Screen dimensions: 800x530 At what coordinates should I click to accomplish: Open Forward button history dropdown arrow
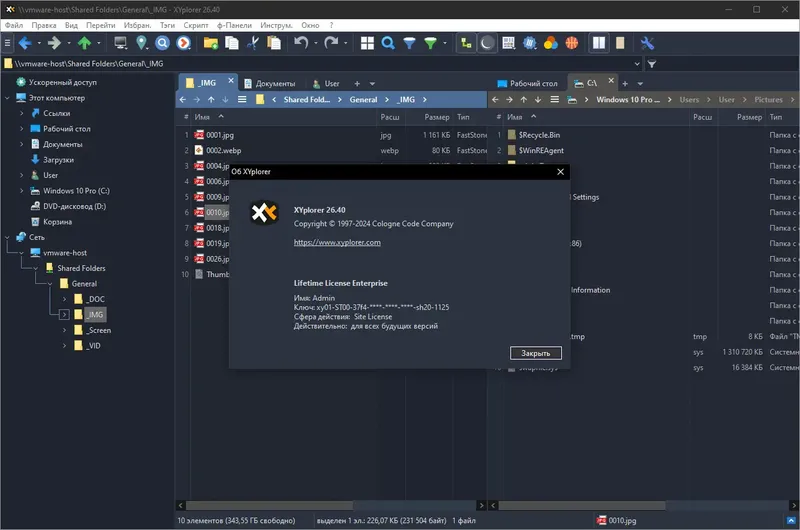[x=68, y=43]
